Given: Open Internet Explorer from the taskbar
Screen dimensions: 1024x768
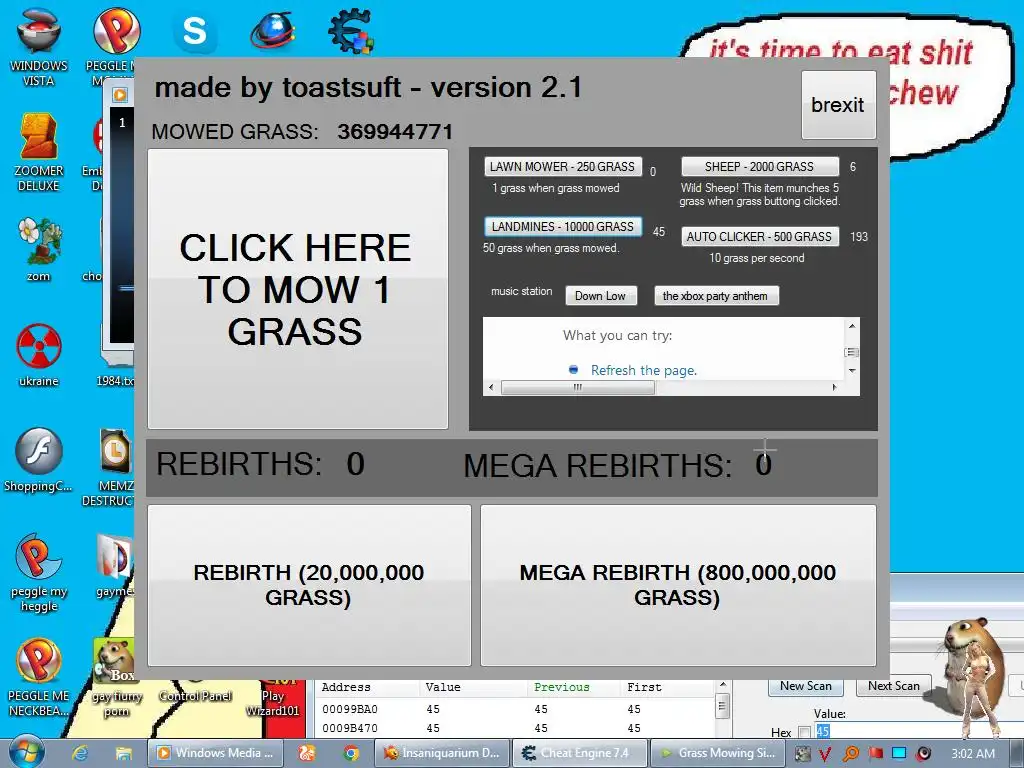Looking at the screenshot, I should [80, 753].
